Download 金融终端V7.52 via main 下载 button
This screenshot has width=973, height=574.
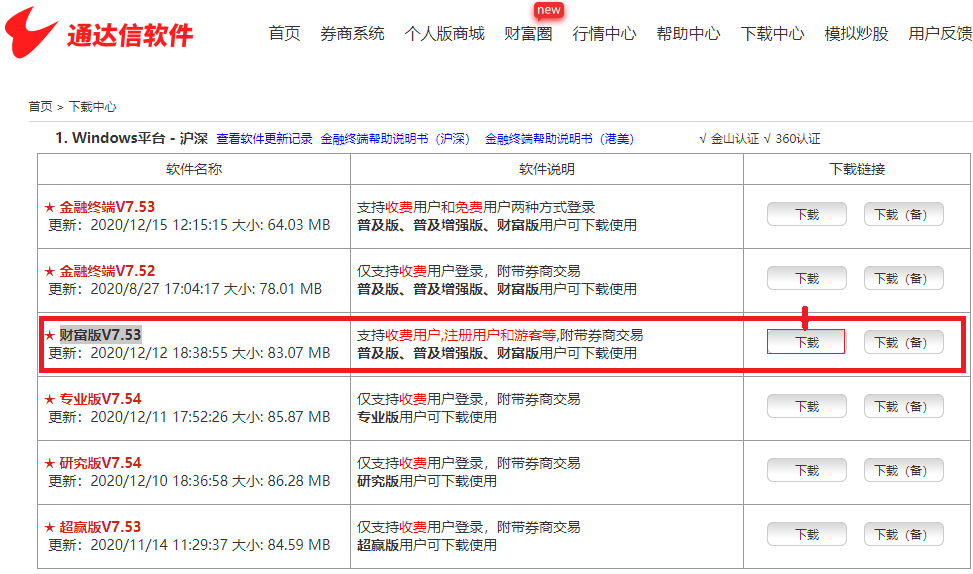pos(807,278)
